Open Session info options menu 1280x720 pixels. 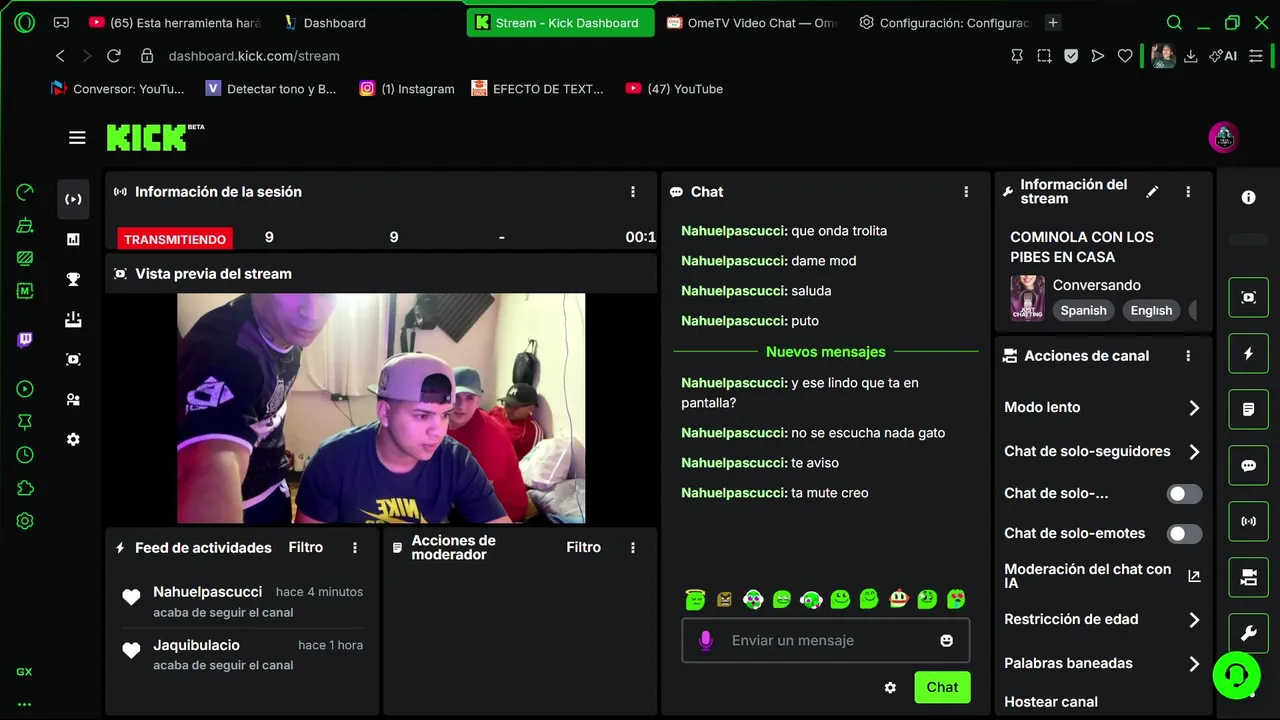633,192
